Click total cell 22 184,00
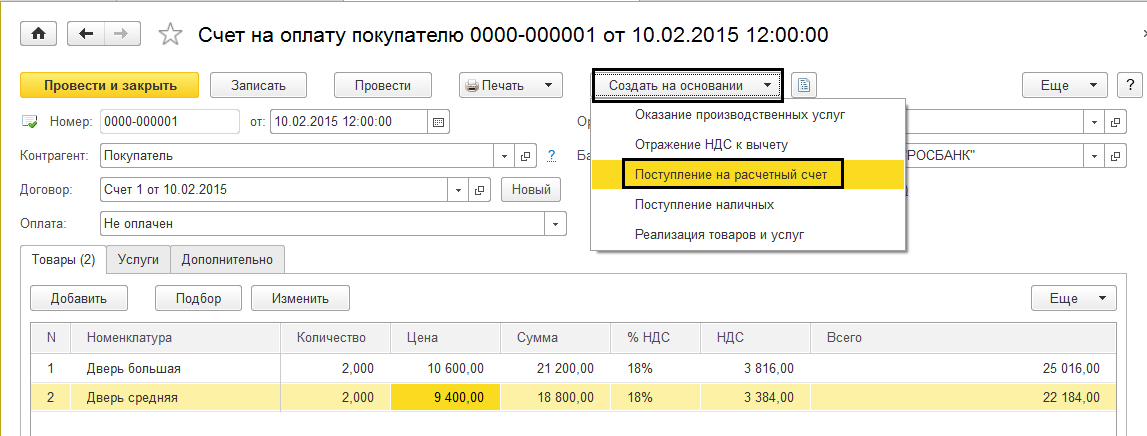Image resolution: width=1147 pixels, height=436 pixels. tap(963, 399)
